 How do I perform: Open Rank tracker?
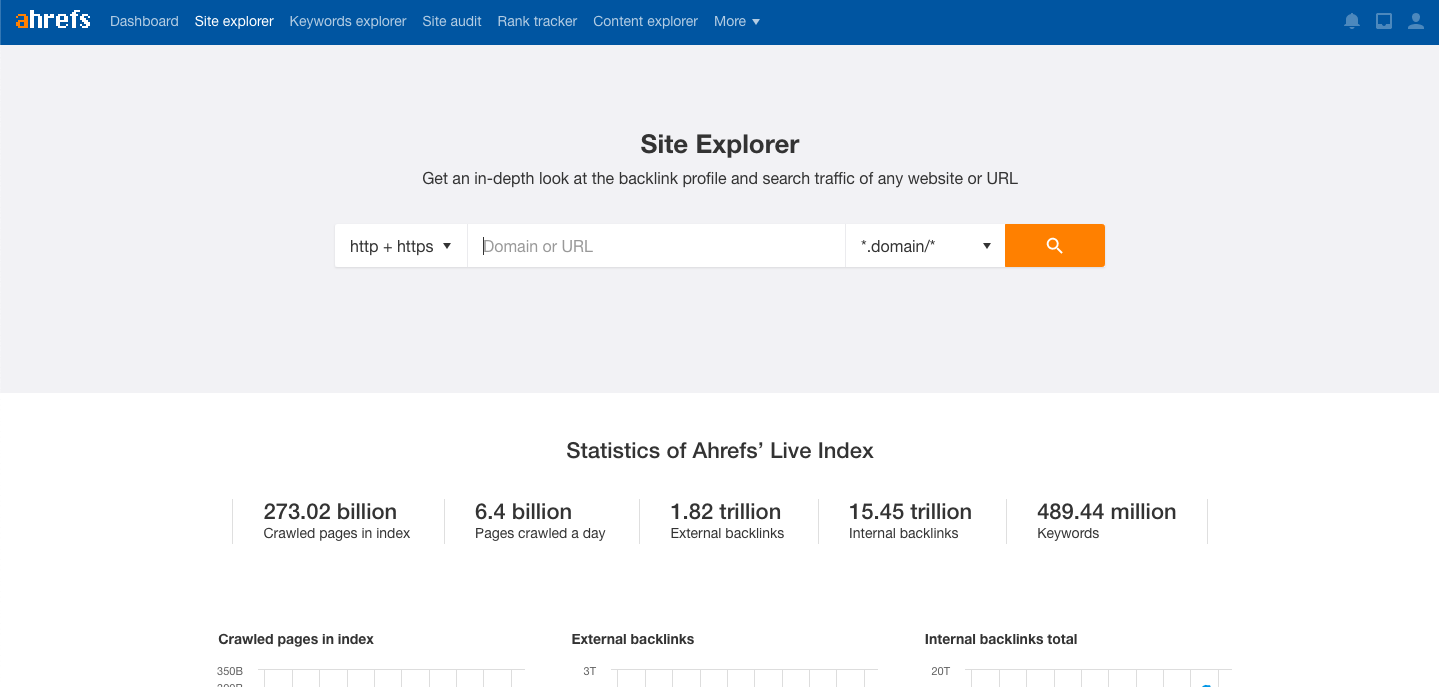tap(537, 21)
